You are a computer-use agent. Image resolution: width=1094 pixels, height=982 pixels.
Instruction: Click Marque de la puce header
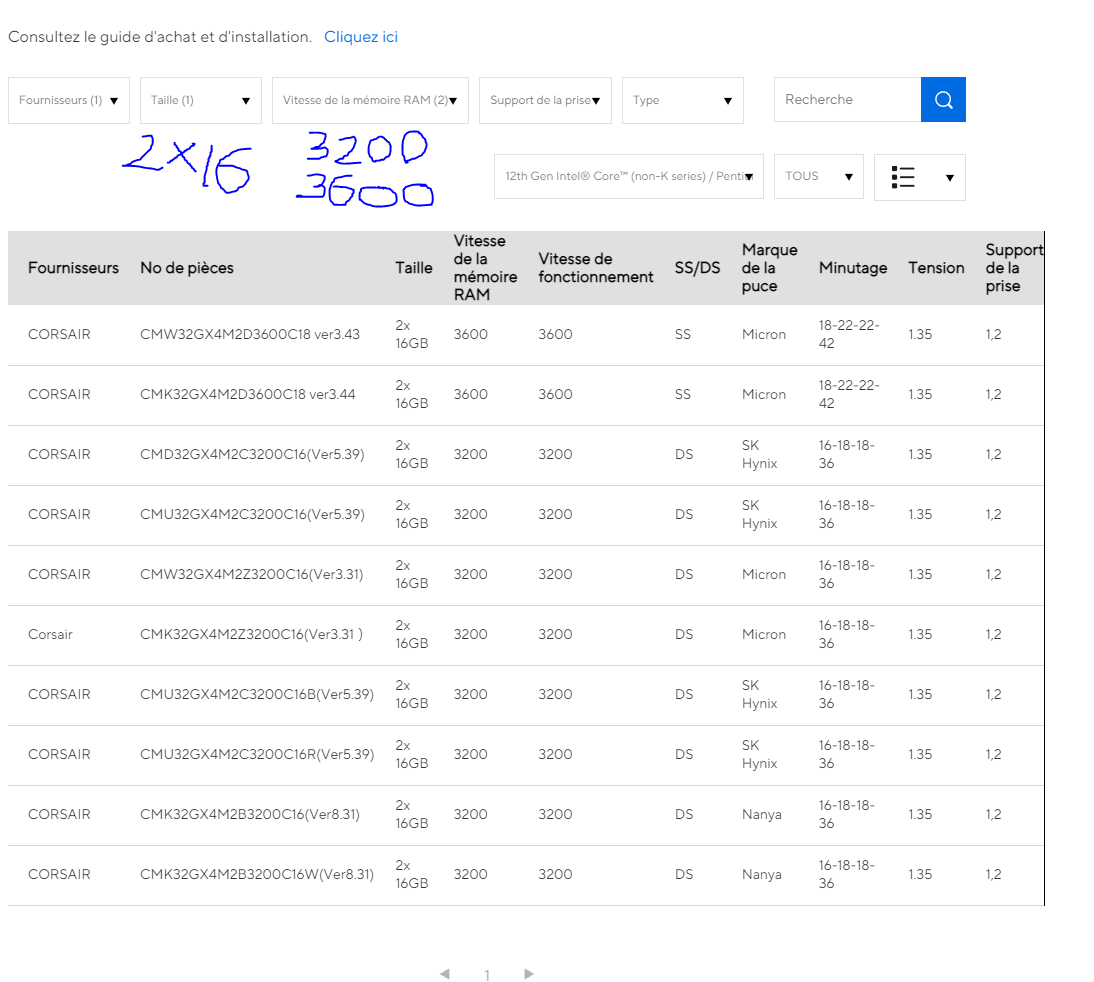tap(770, 268)
